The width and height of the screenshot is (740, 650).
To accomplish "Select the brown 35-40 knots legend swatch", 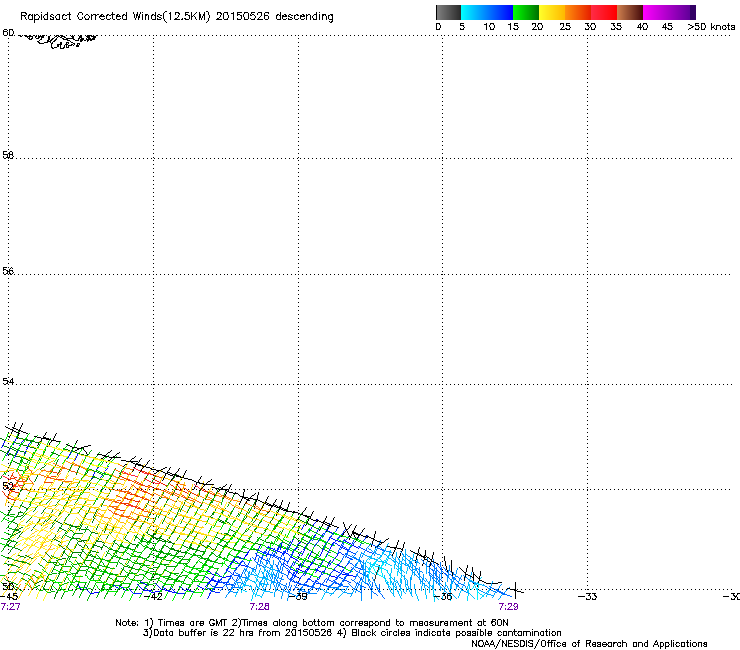I will click(630, 12).
